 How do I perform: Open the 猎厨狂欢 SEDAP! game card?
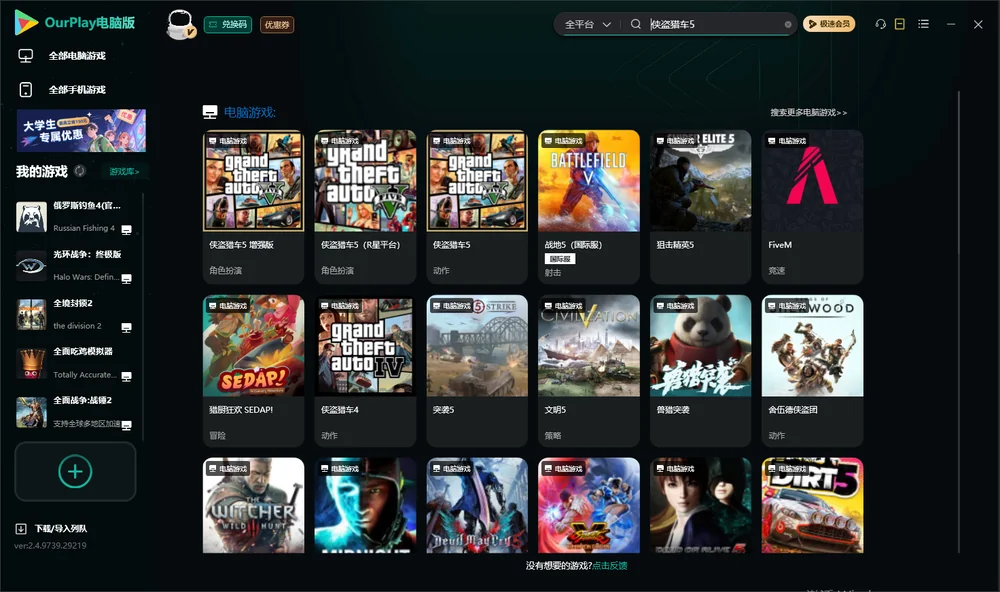click(x=253, y=371)
